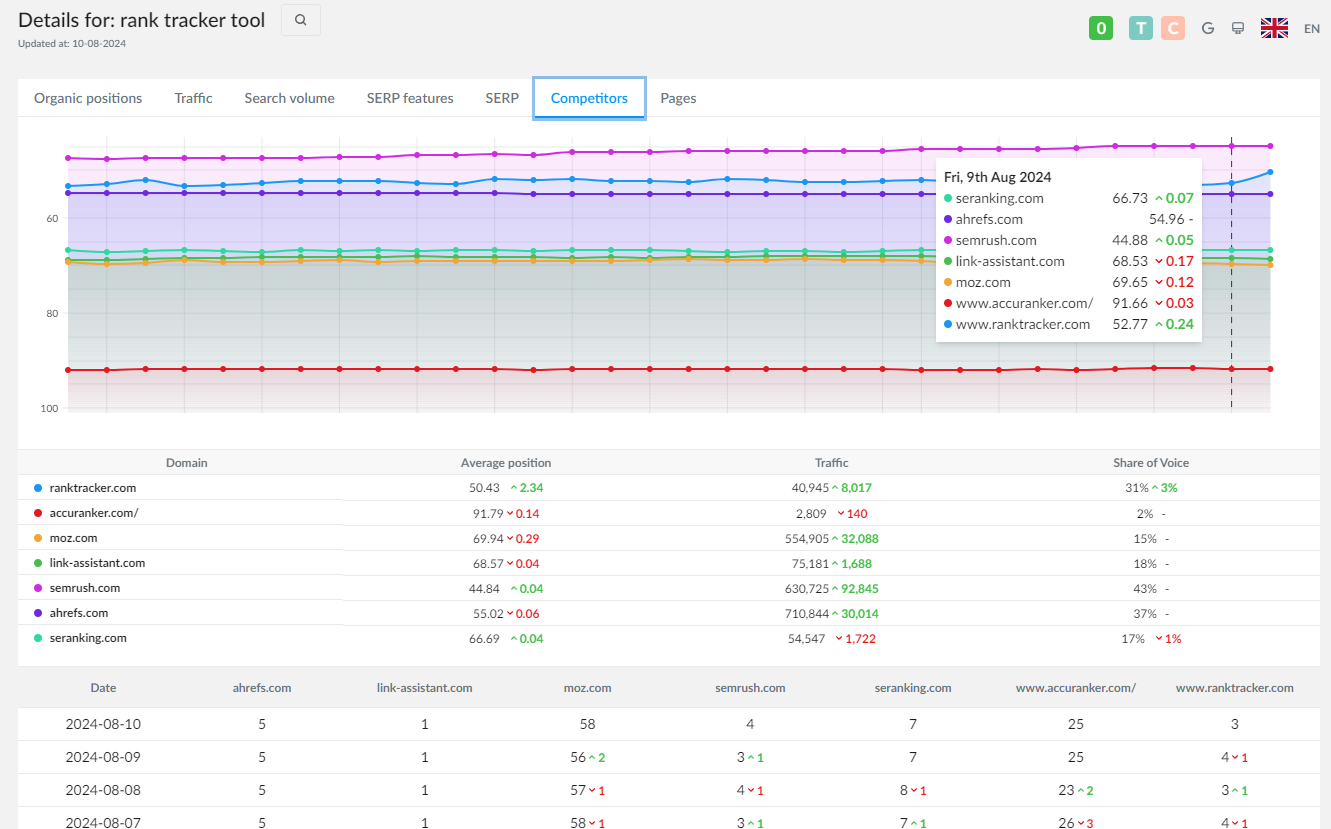
Task: Click the teal T badge
Action: [1141, 28]
